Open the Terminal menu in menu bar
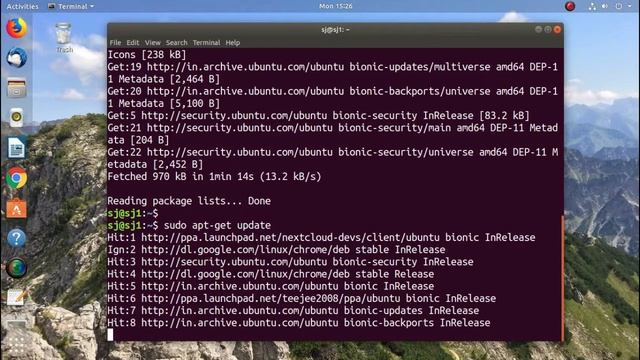The image size is (640, 360). point(206,42)
